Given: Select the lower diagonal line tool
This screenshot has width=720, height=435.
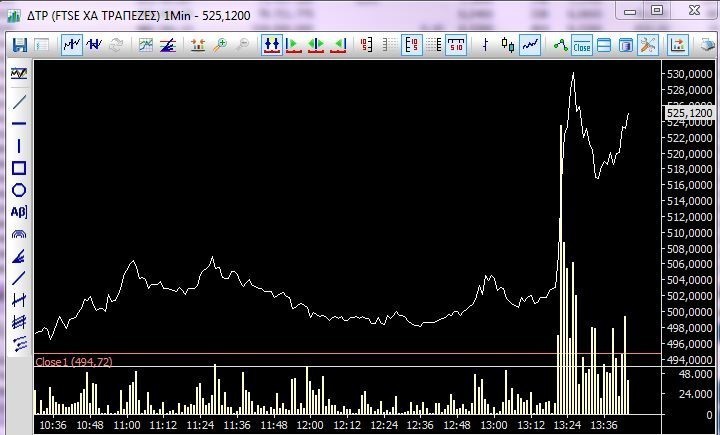Looking at the screenshot, I should pyautogui.click(x=19, y=278).
